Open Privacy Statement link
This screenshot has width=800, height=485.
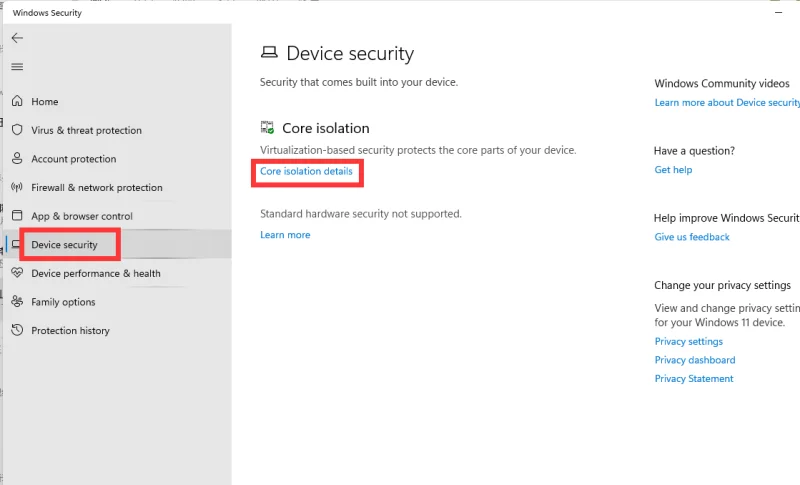(694, 378)
